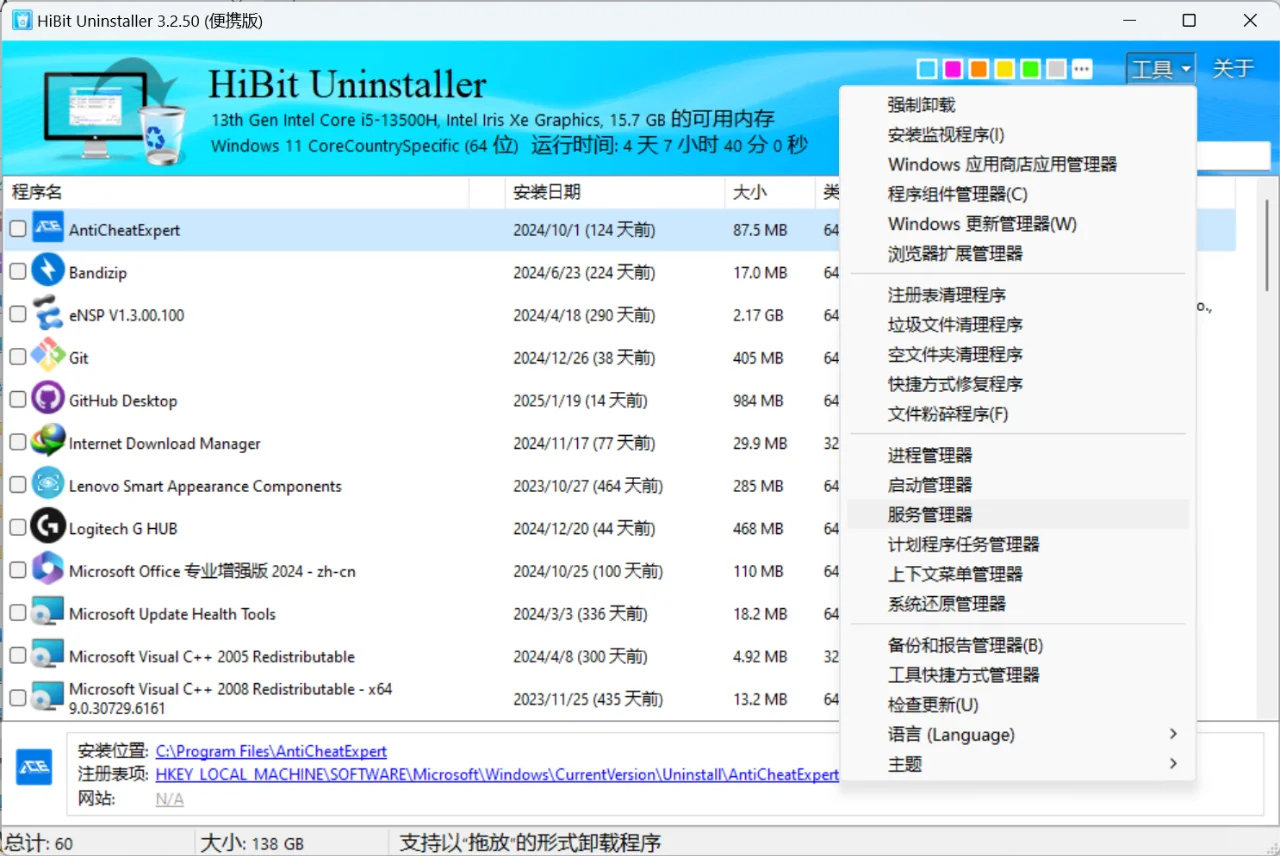Check the checkbox next to AntiCheatExpert

17,228
